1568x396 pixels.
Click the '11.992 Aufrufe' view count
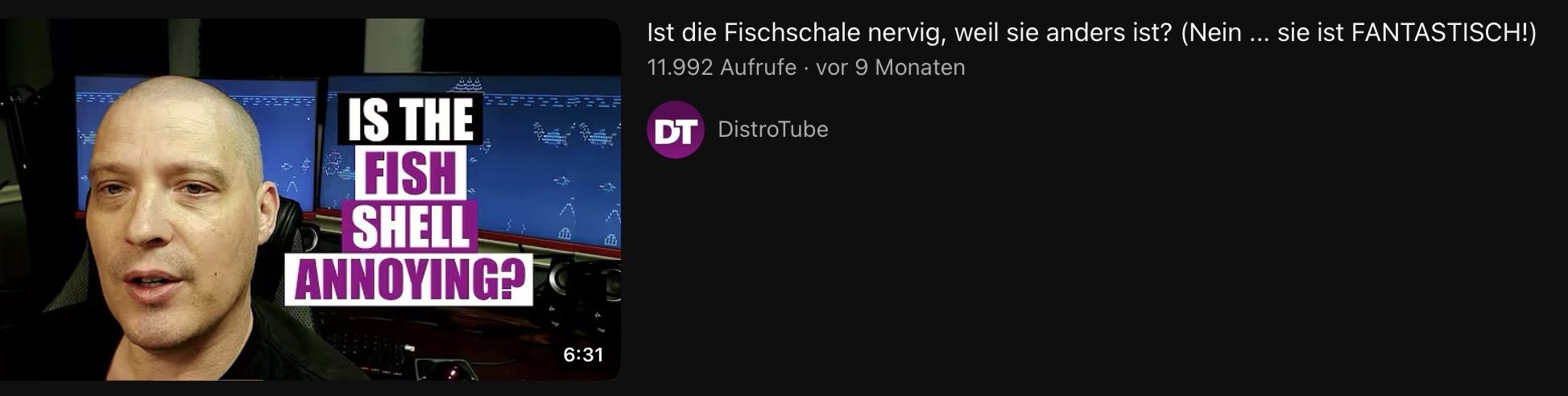722,68
